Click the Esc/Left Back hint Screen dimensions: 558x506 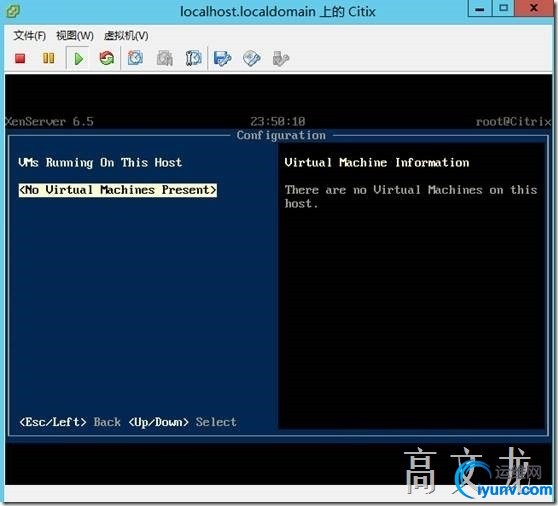point(70,422)
